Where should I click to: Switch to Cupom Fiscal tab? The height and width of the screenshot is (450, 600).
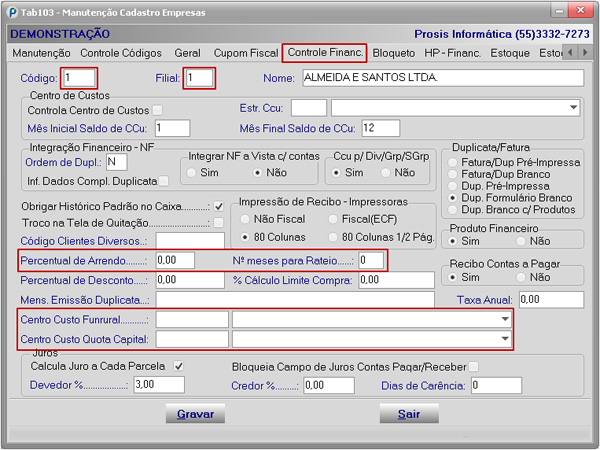pyautogui.click(x=246, y=53)
